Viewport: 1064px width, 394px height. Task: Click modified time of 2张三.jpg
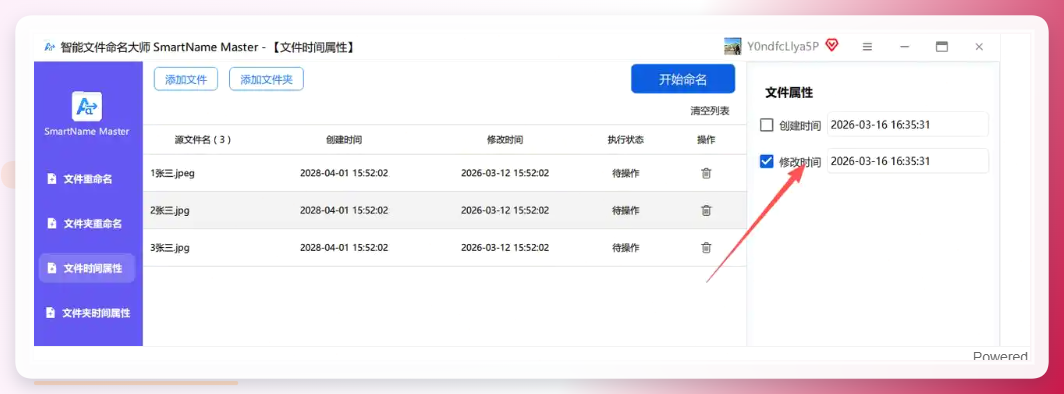tap(505, 210)
